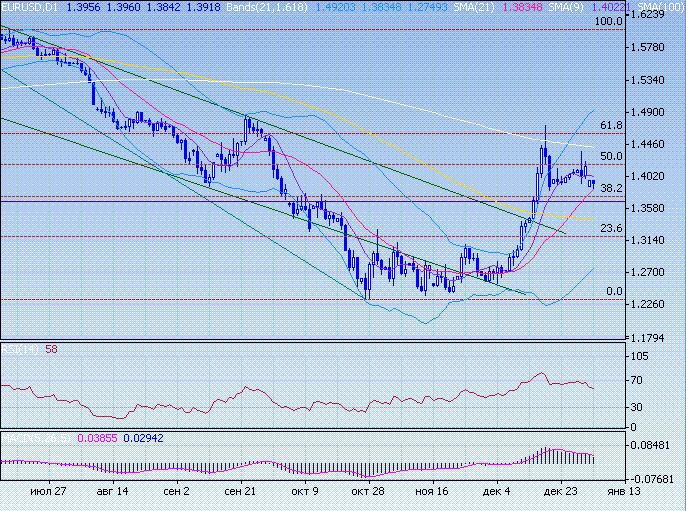Click the EURUSD,D1 symbol label
This screenshot has width=686, height=511.
[x=30, y=7]
